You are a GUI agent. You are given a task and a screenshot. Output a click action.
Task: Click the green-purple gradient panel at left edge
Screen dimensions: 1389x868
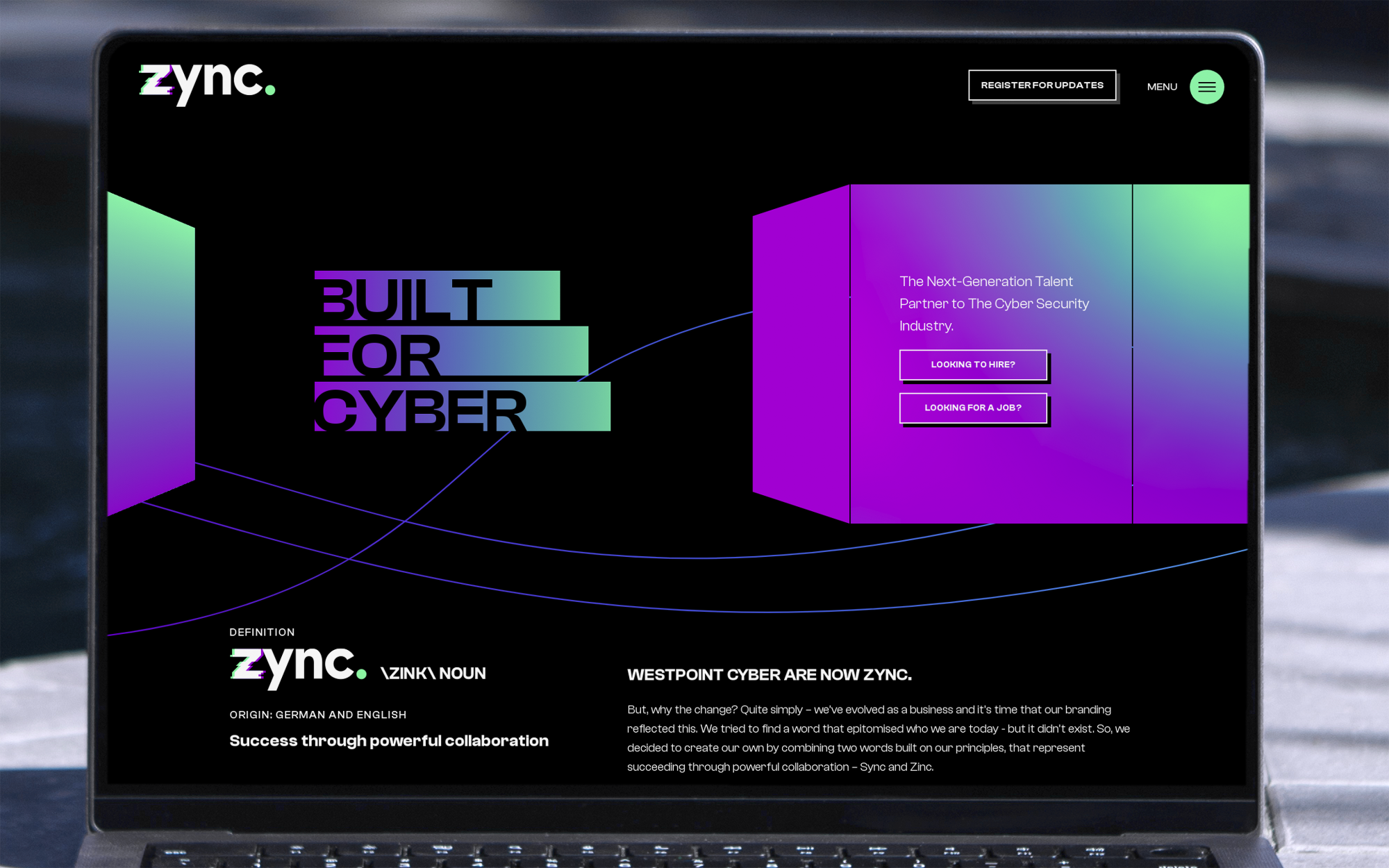[151, 354]
